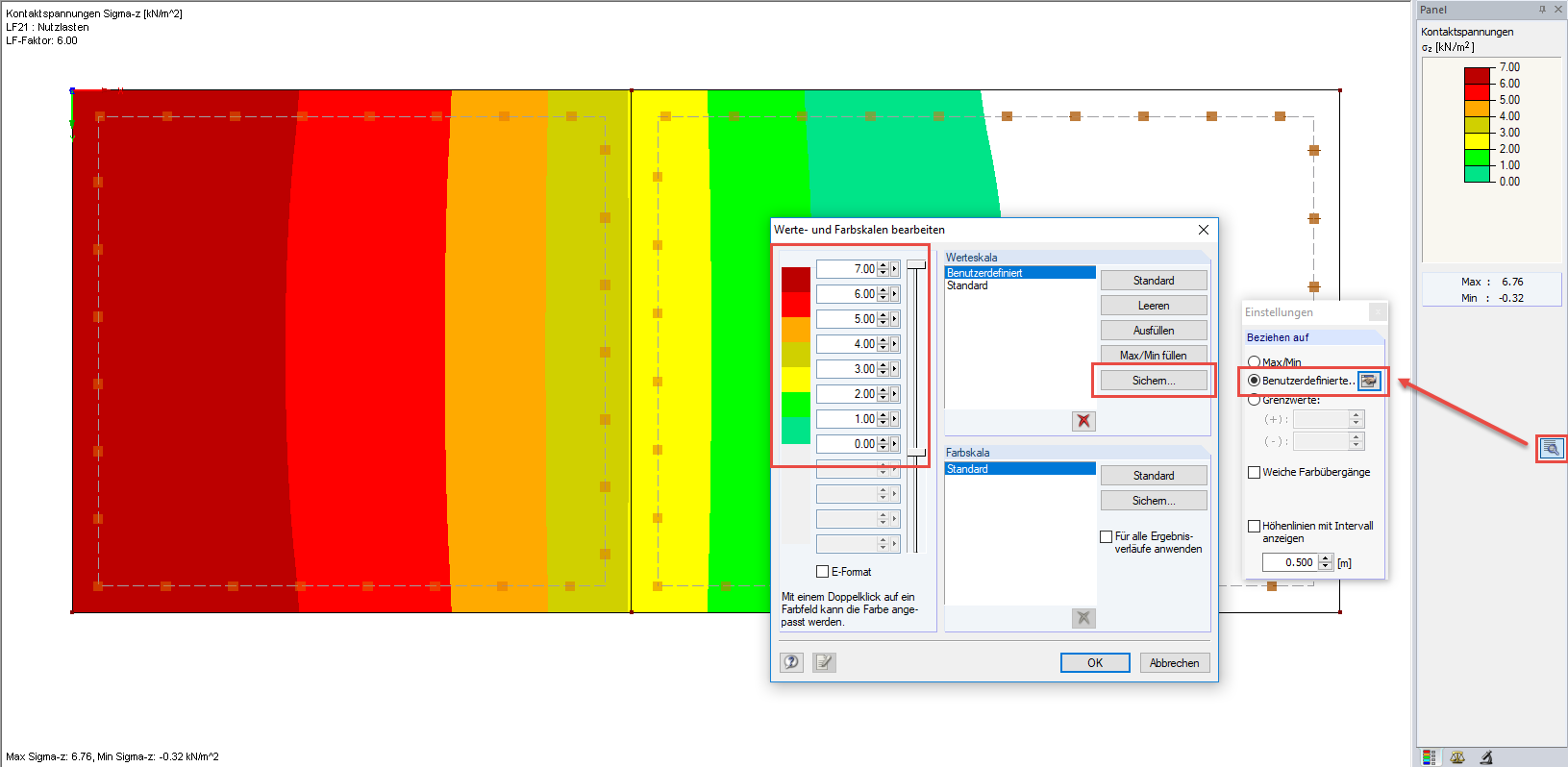Enable Weiche Farbübergänge checkbox
1568x767 pixels.
click(1254, 472)
